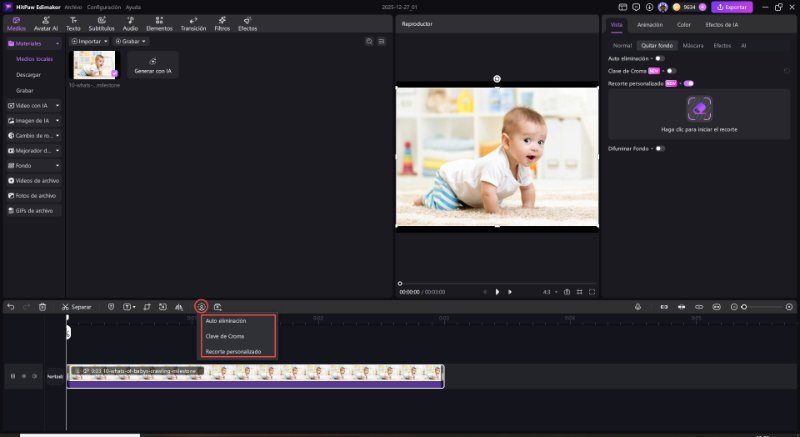800x437 pixels.
Task: Select the baby video thumbnail in media
Action: click(x=94, y=65)
